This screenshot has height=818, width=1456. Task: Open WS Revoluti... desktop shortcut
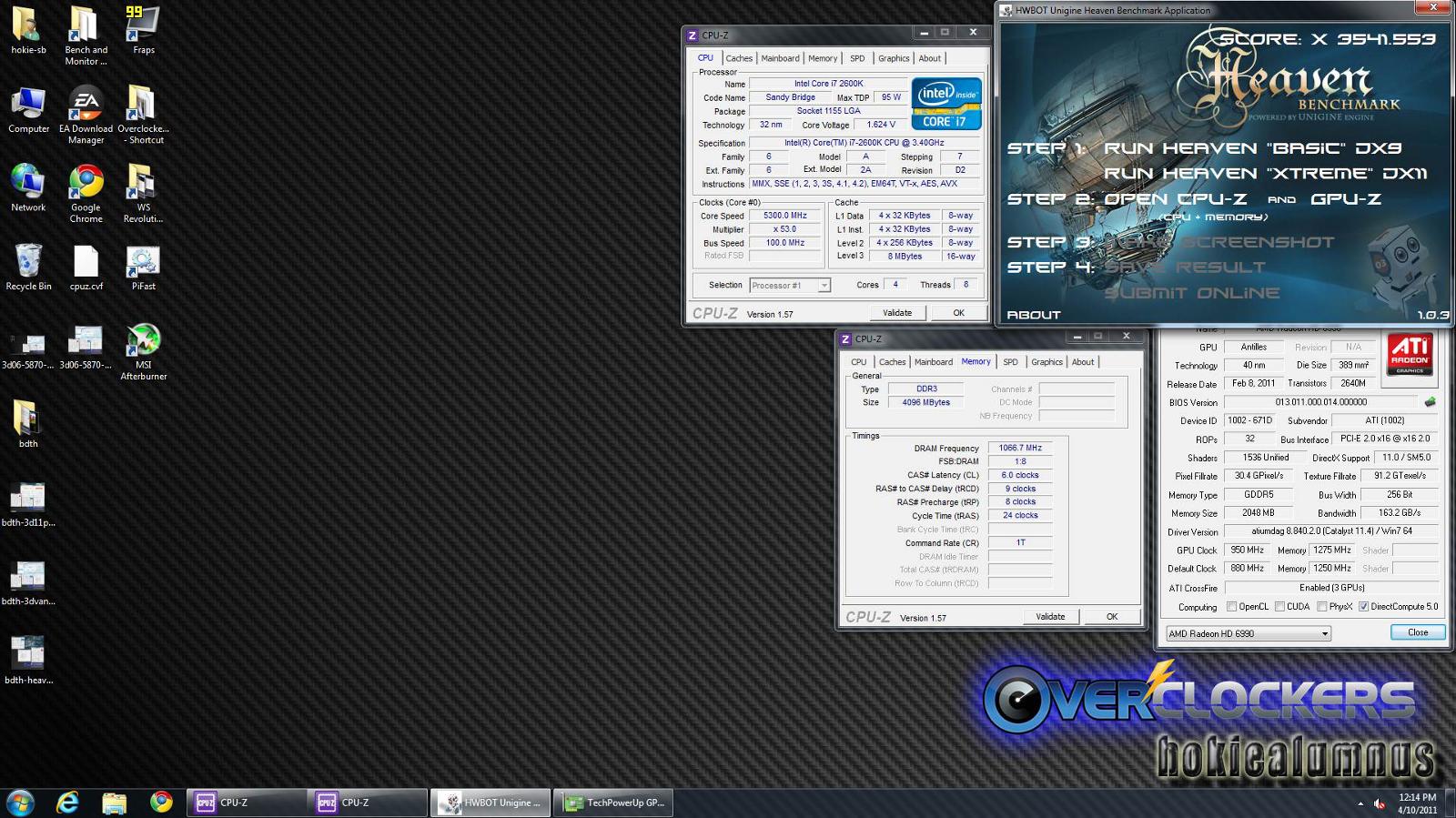144,193
